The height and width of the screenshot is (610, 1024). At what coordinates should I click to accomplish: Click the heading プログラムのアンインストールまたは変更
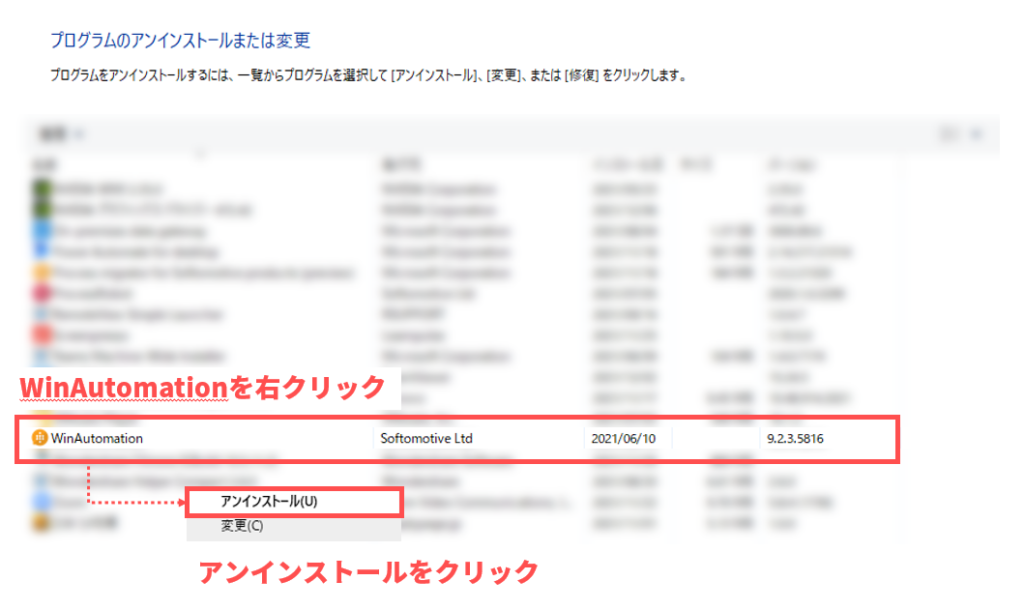pyautogui.click(x=180, y=40)
